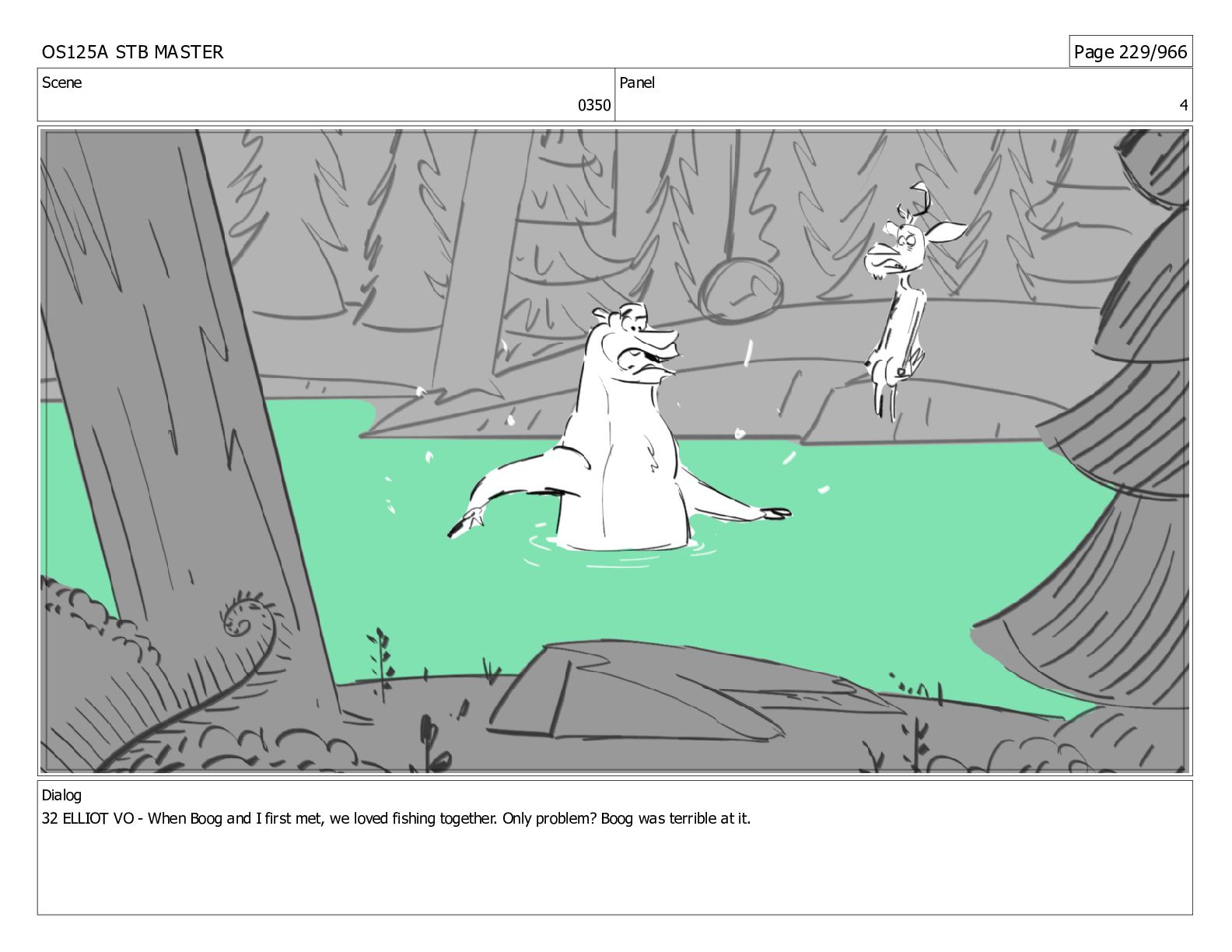Click the 'OS125A STB MASTER' document title
1232x952 pixels.
(x=132, y=52)
